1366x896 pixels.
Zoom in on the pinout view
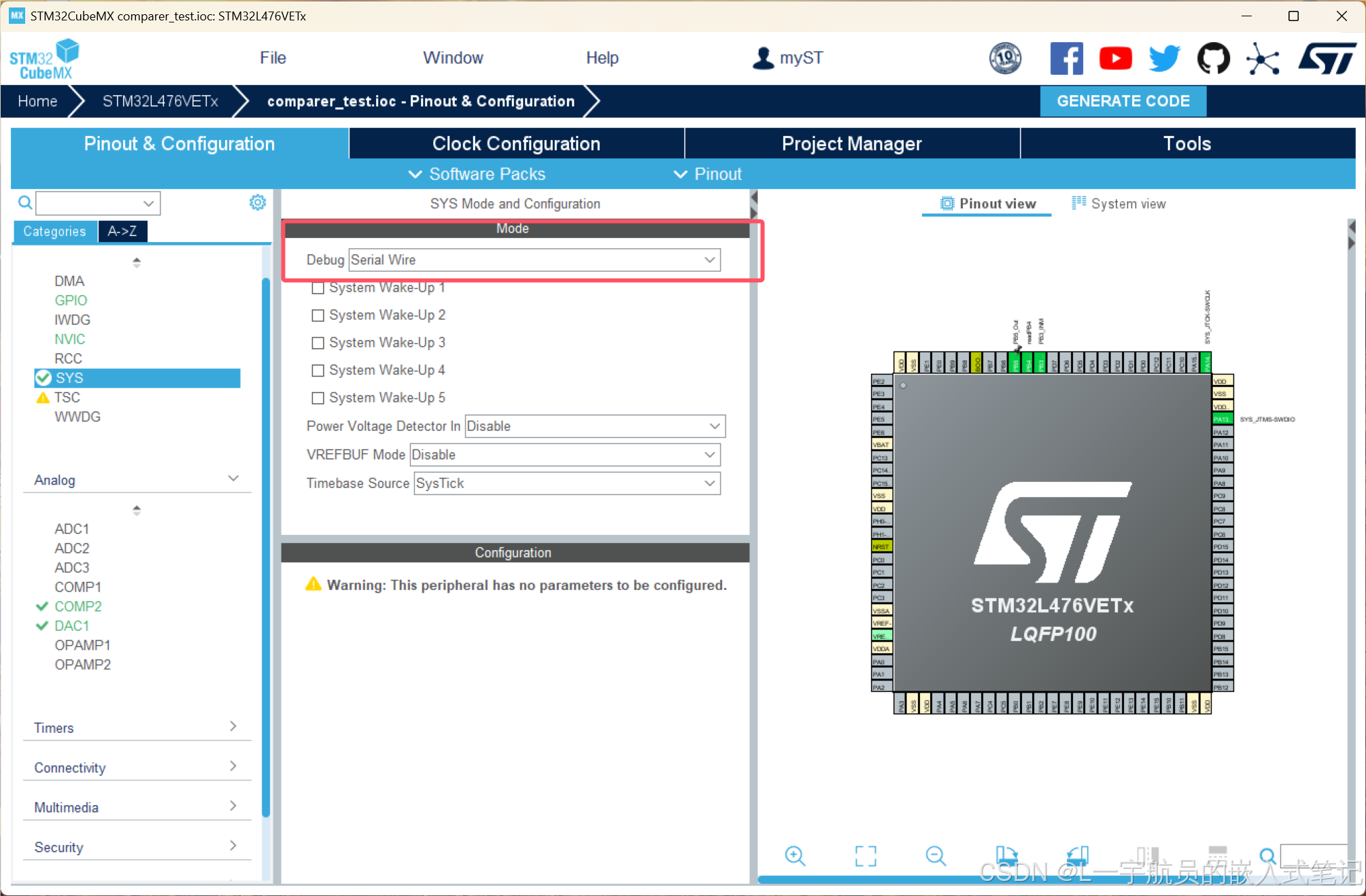click(796, 856)
